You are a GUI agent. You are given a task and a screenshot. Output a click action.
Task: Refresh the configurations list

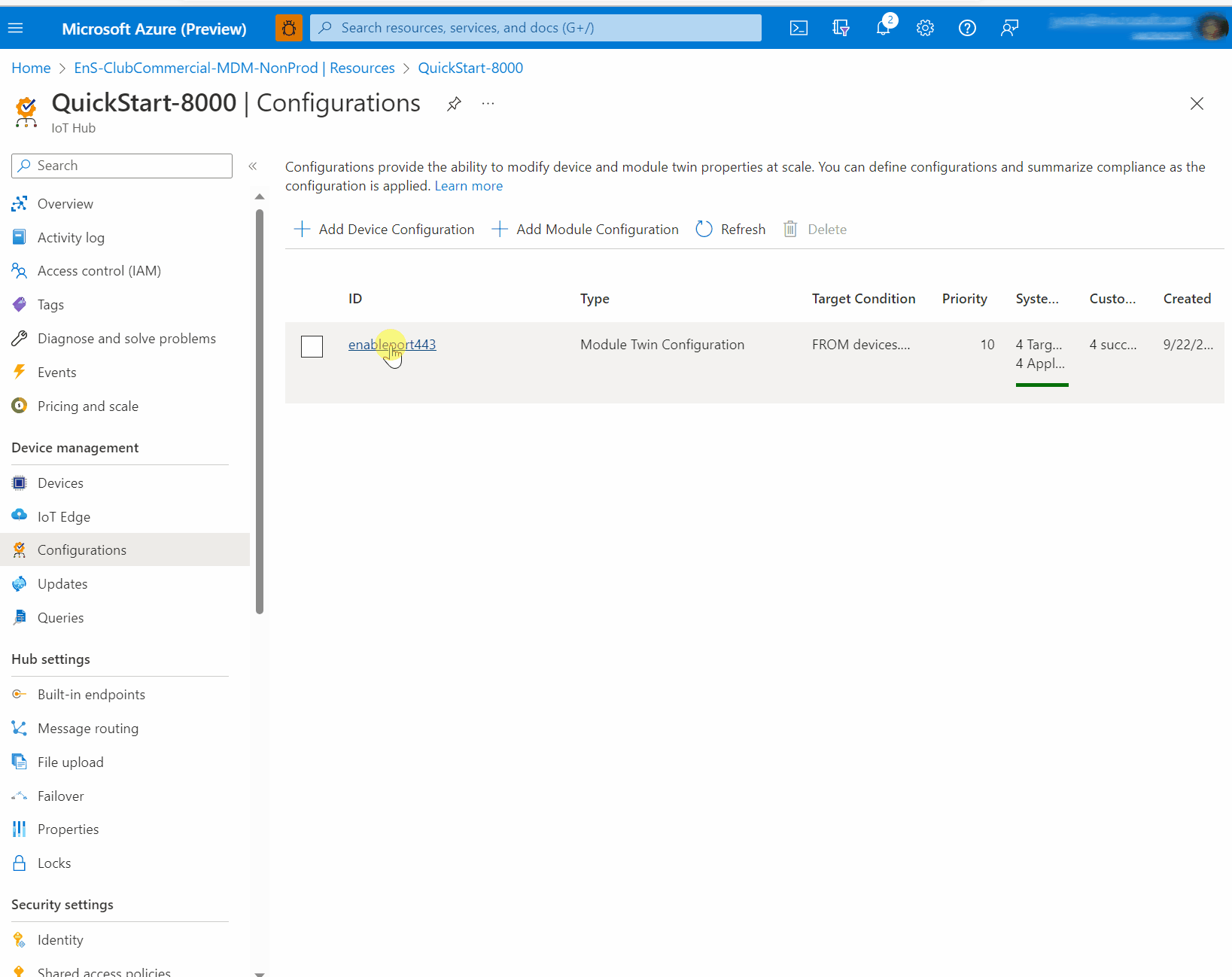coord(730,230)
